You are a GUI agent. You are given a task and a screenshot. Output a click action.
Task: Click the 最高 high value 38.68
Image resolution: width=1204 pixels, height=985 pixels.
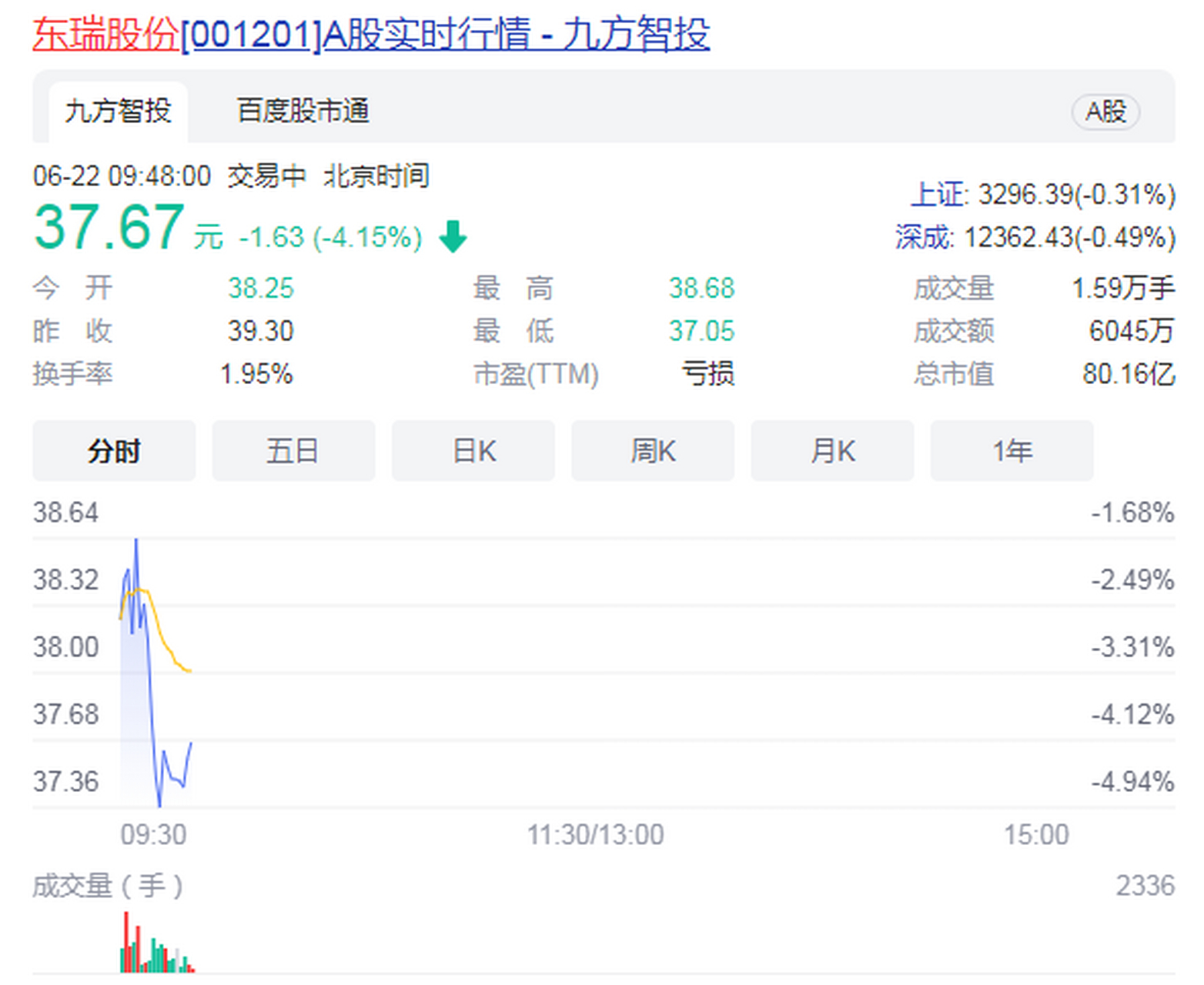point(702,288)
